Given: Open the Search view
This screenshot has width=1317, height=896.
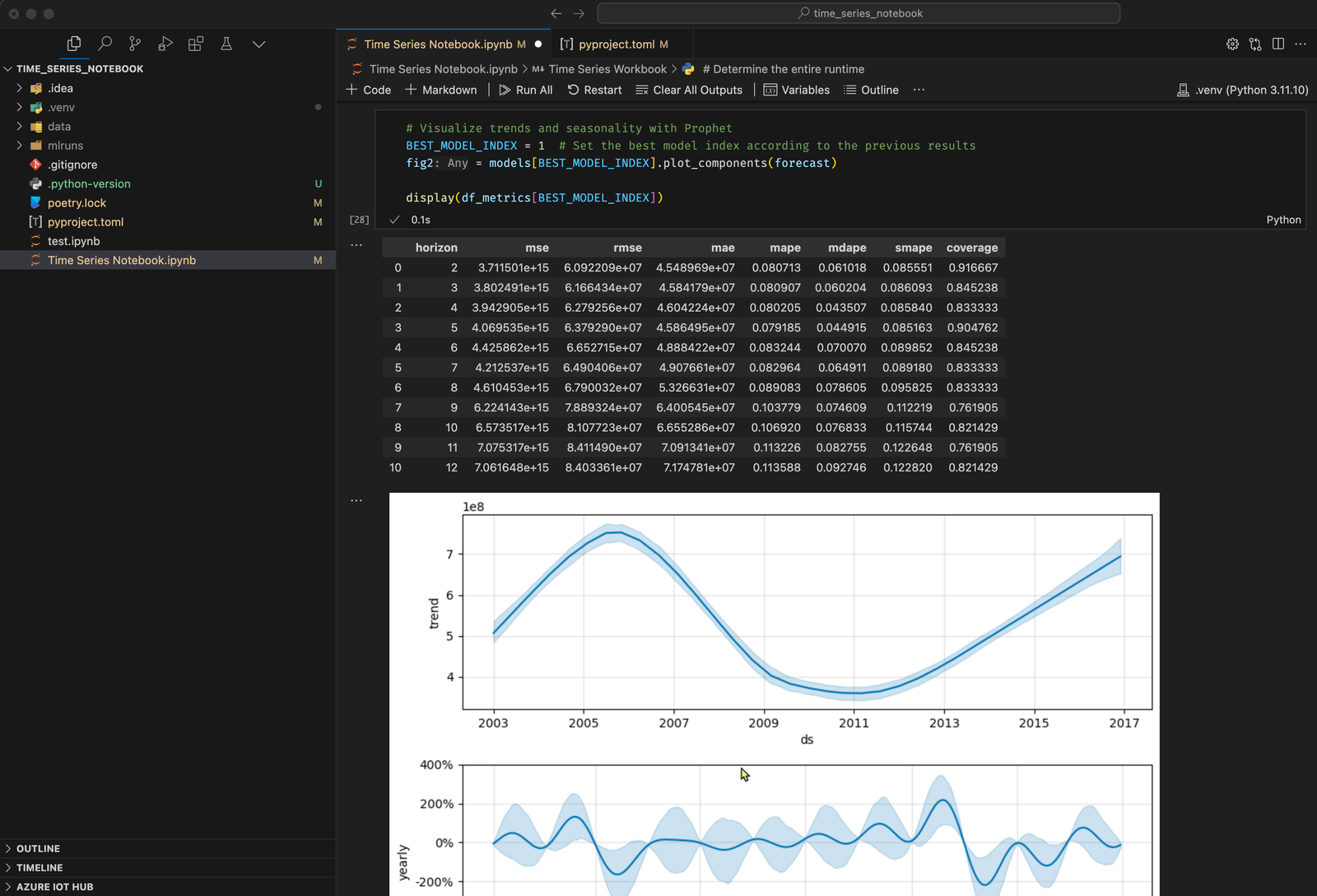Looking at the screenshot, I should (x=105, y=44).
